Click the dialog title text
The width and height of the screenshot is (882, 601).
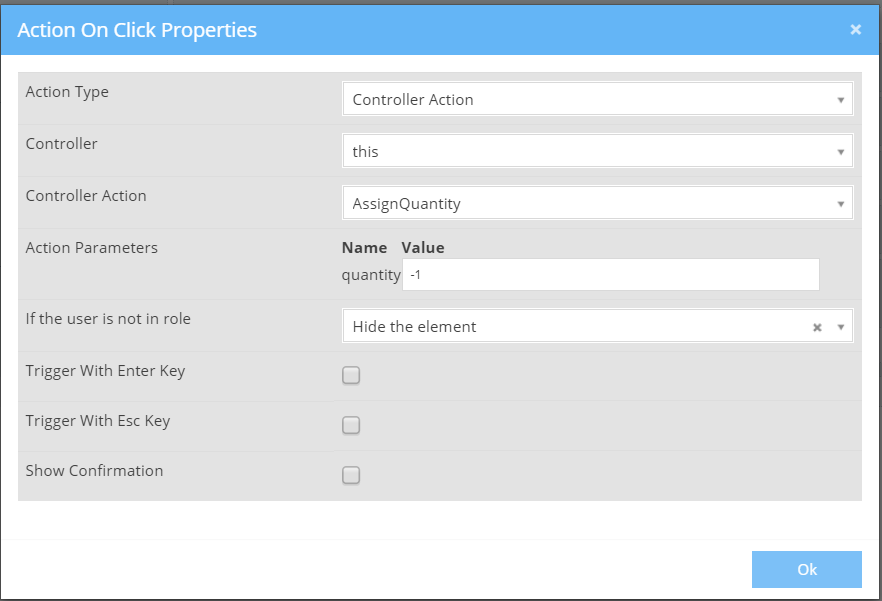(137, 30)
